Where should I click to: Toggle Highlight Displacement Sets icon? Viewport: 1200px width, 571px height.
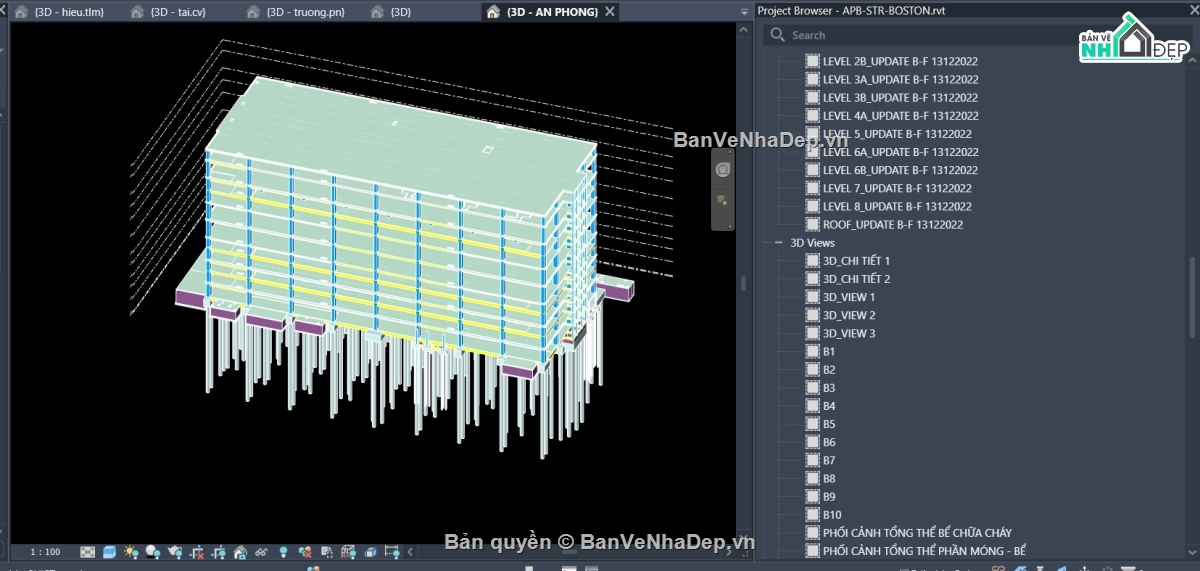point(371,552)
